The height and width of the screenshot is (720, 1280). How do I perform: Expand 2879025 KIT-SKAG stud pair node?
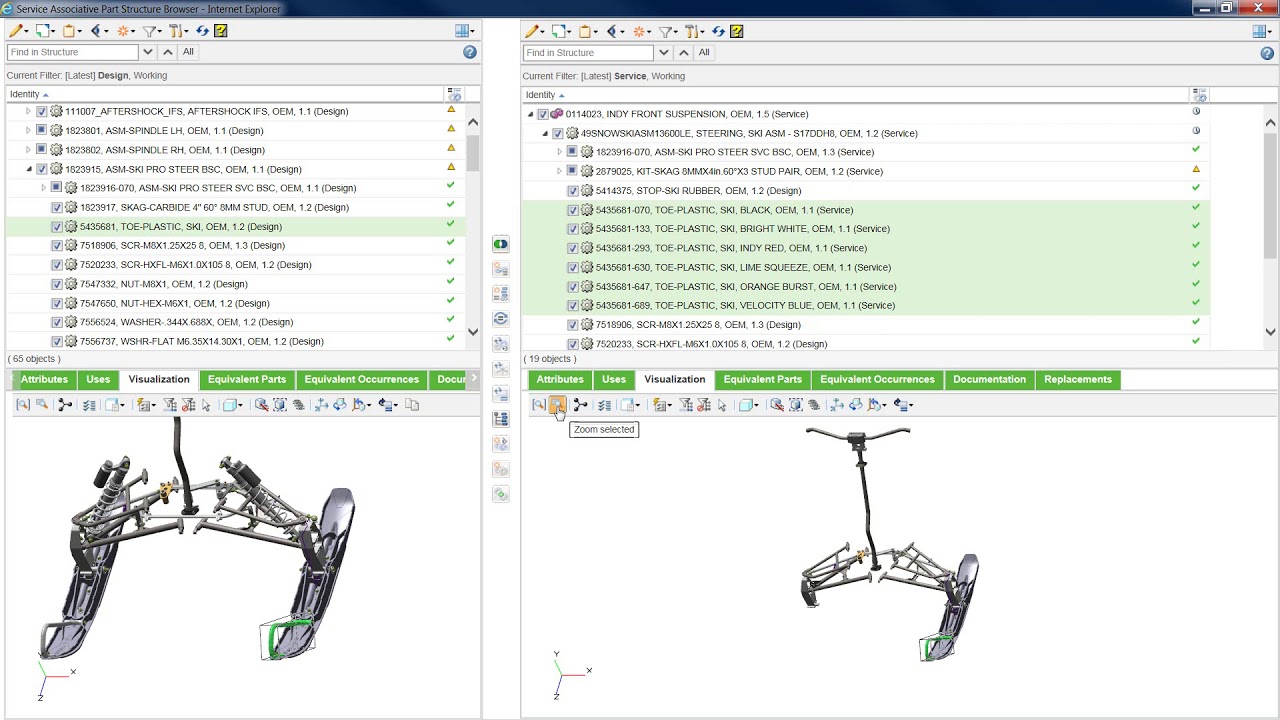[x=560, y=171]
